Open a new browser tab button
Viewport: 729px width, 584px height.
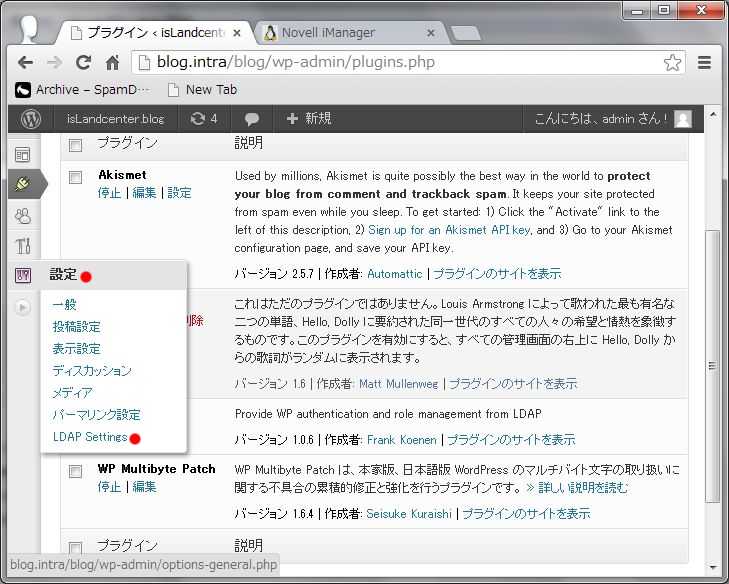pos(465,33)
